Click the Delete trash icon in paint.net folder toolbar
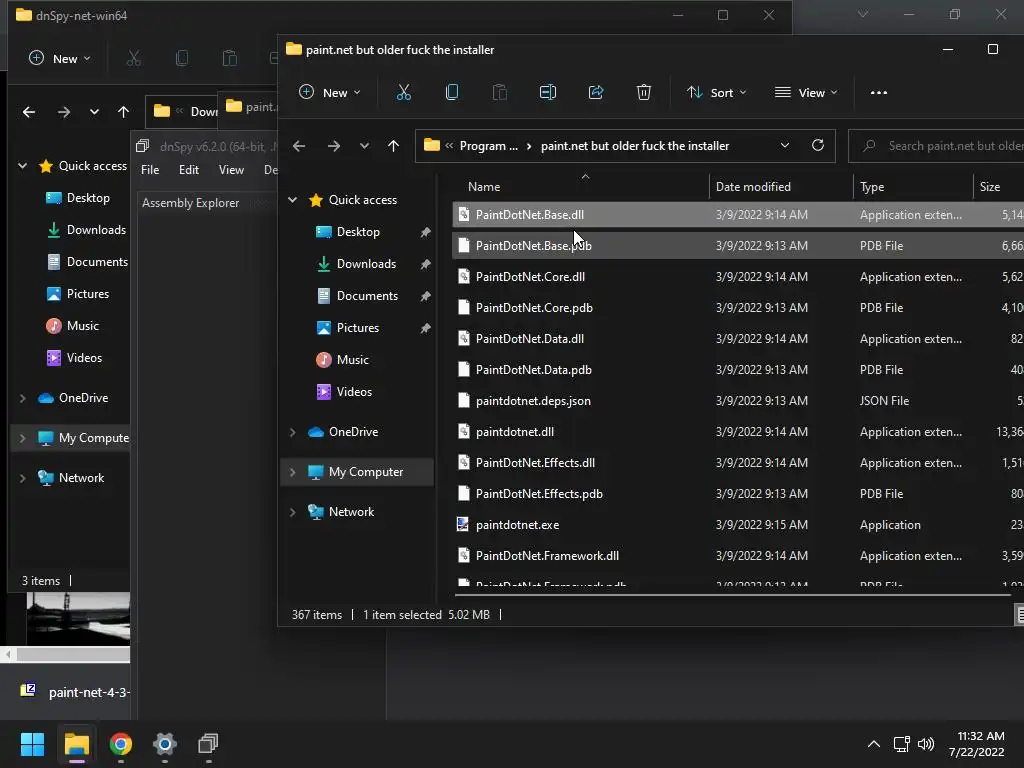The height and width of the screenshot is (768, 1024). [644, 93]
